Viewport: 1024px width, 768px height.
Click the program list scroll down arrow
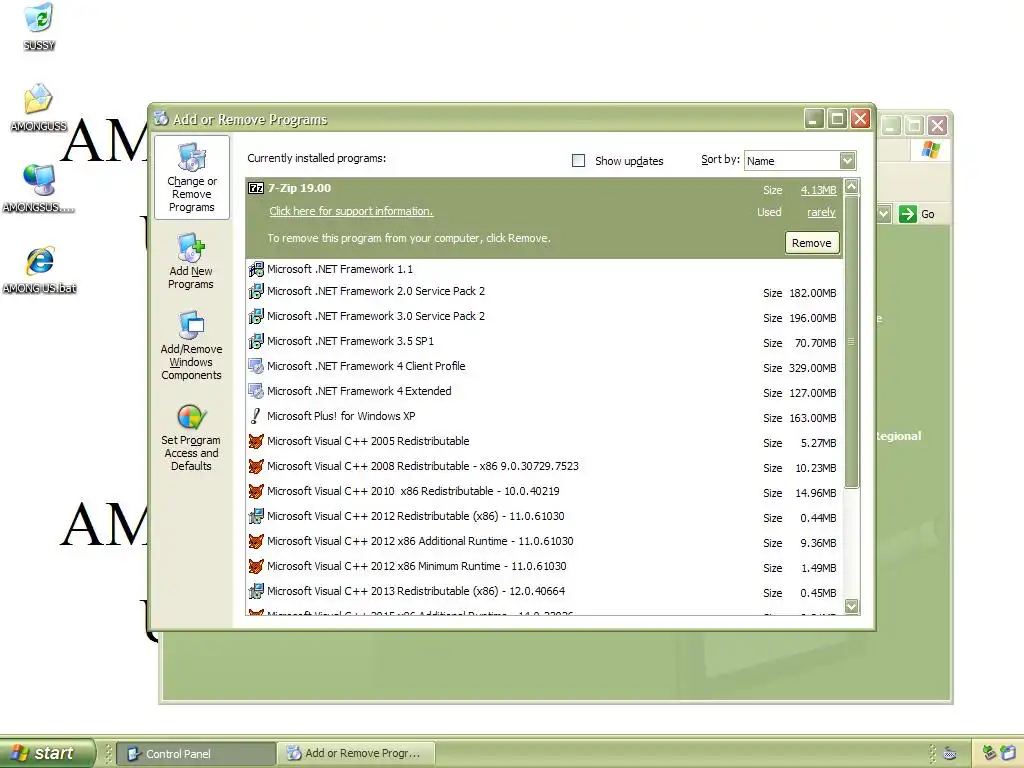point(852,606)
